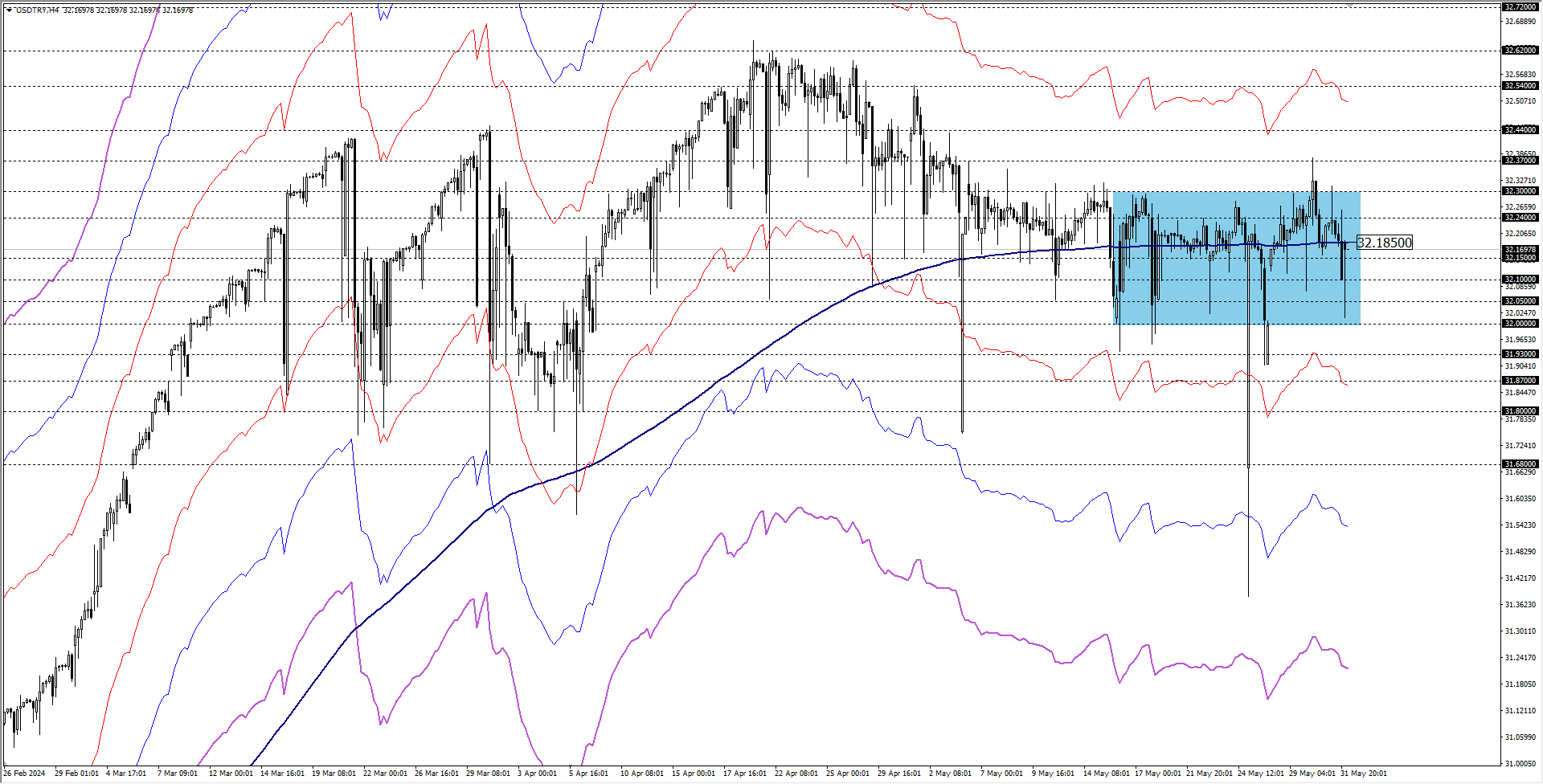Click the 10 Apr 08:01 time label
1543x784 pixels.
coord(642,774)
